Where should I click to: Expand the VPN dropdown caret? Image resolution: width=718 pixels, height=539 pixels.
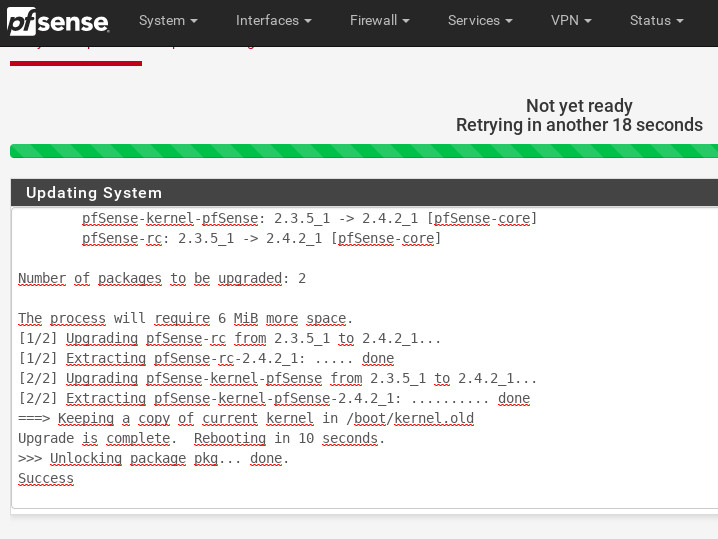[x=588, y=22]
